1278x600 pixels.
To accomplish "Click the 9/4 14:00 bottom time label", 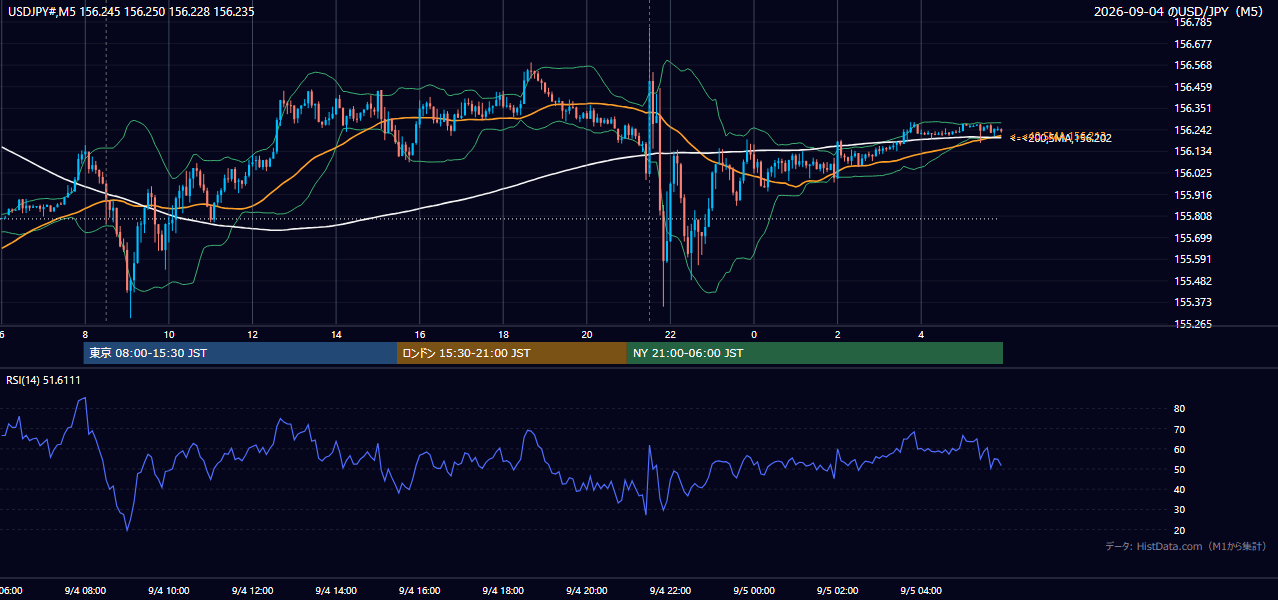I will 335,591.
